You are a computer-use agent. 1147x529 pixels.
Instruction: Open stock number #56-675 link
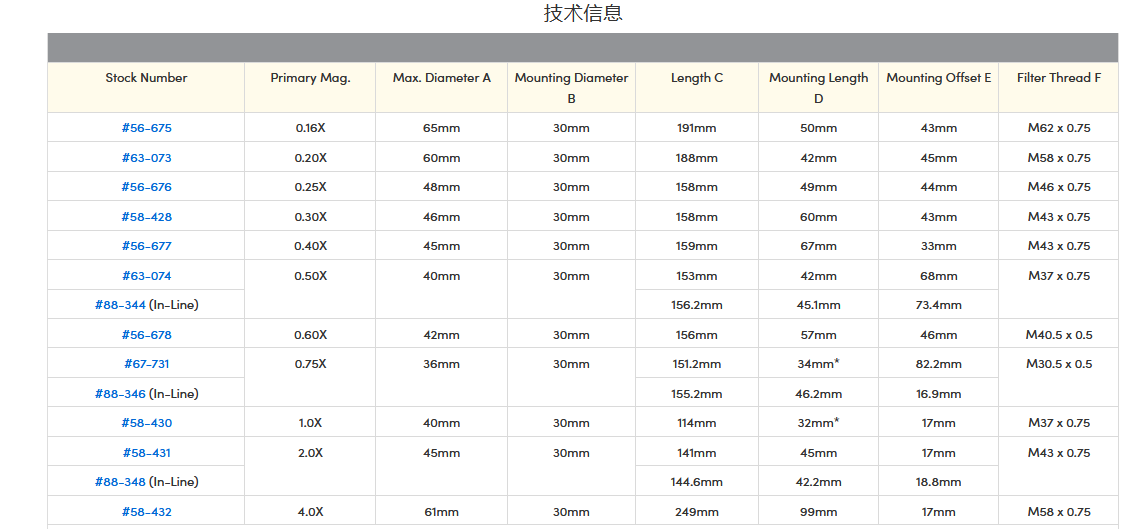point(146,128)
